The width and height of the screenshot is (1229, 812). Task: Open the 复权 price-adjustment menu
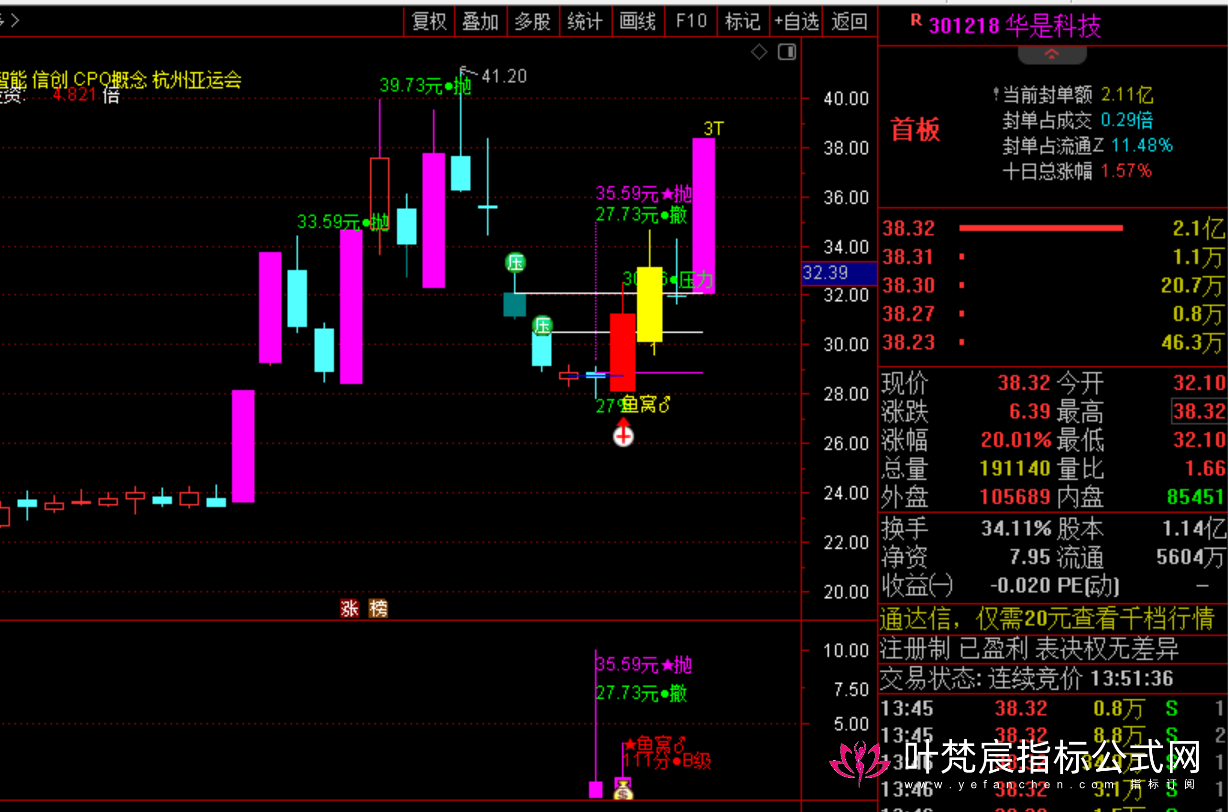point(429,21)
